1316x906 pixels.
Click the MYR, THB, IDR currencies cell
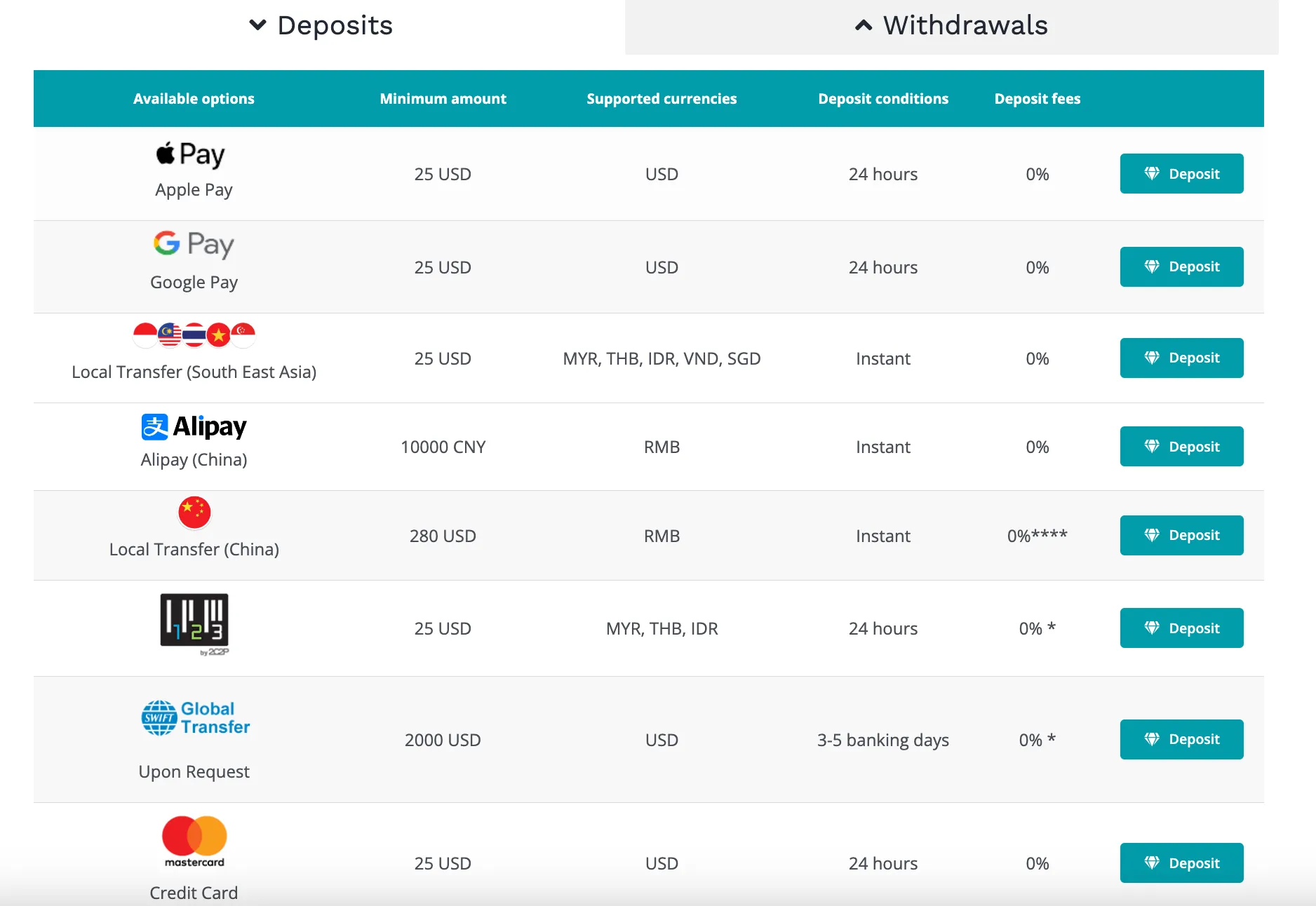tap(662, 629)
